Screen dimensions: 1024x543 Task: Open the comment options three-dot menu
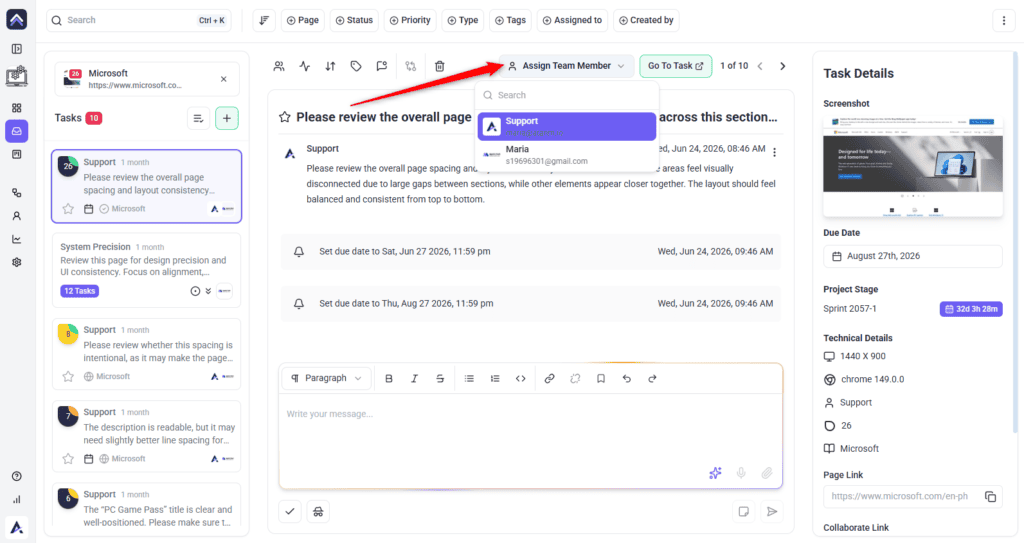tap(775, 152)
